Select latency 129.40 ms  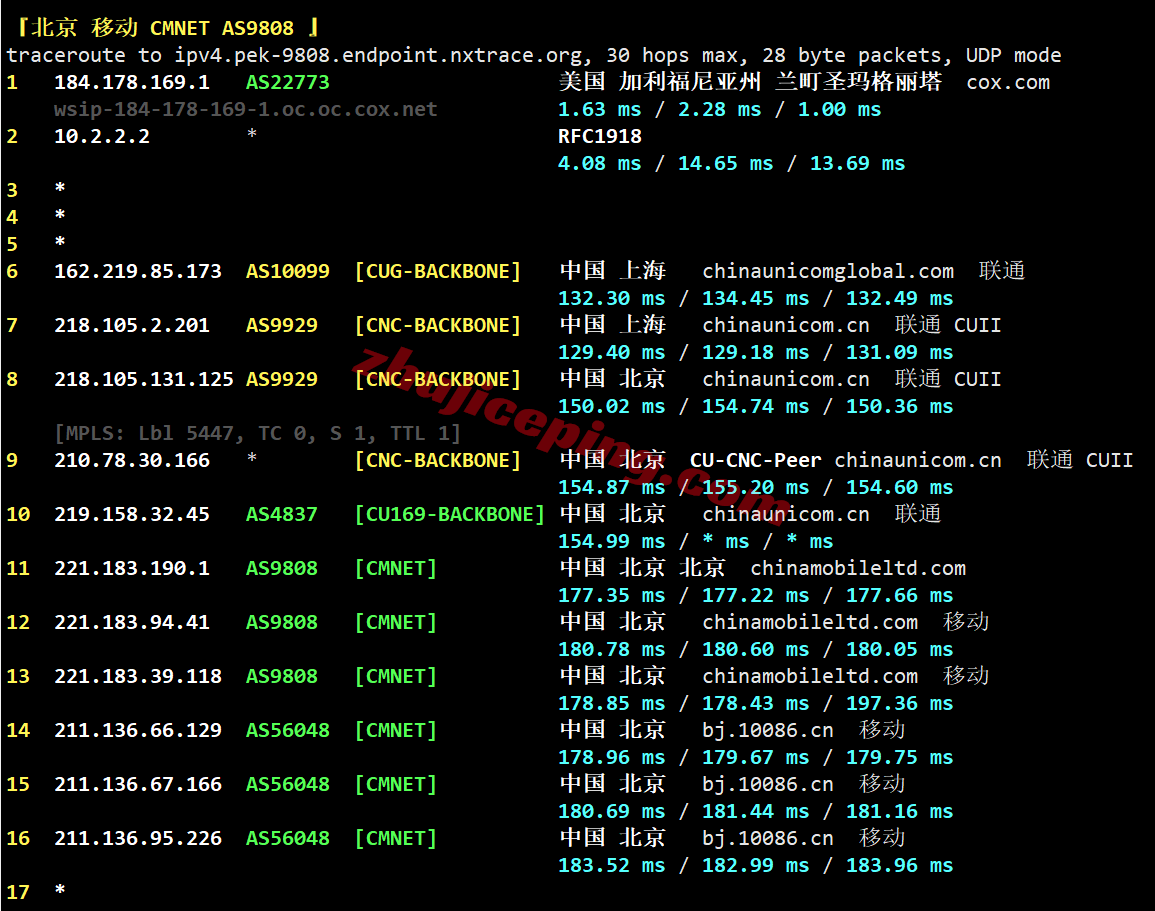click(611, 352)
